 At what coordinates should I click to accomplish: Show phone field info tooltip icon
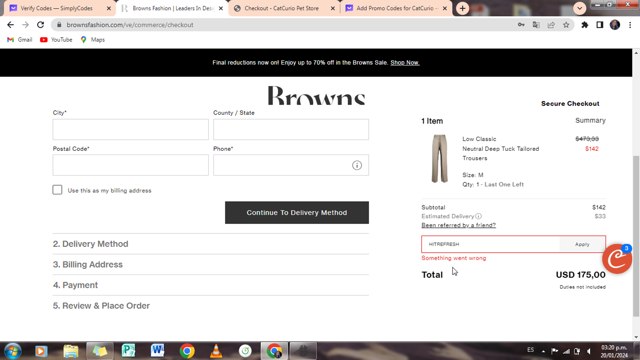[x=357, y=165]
